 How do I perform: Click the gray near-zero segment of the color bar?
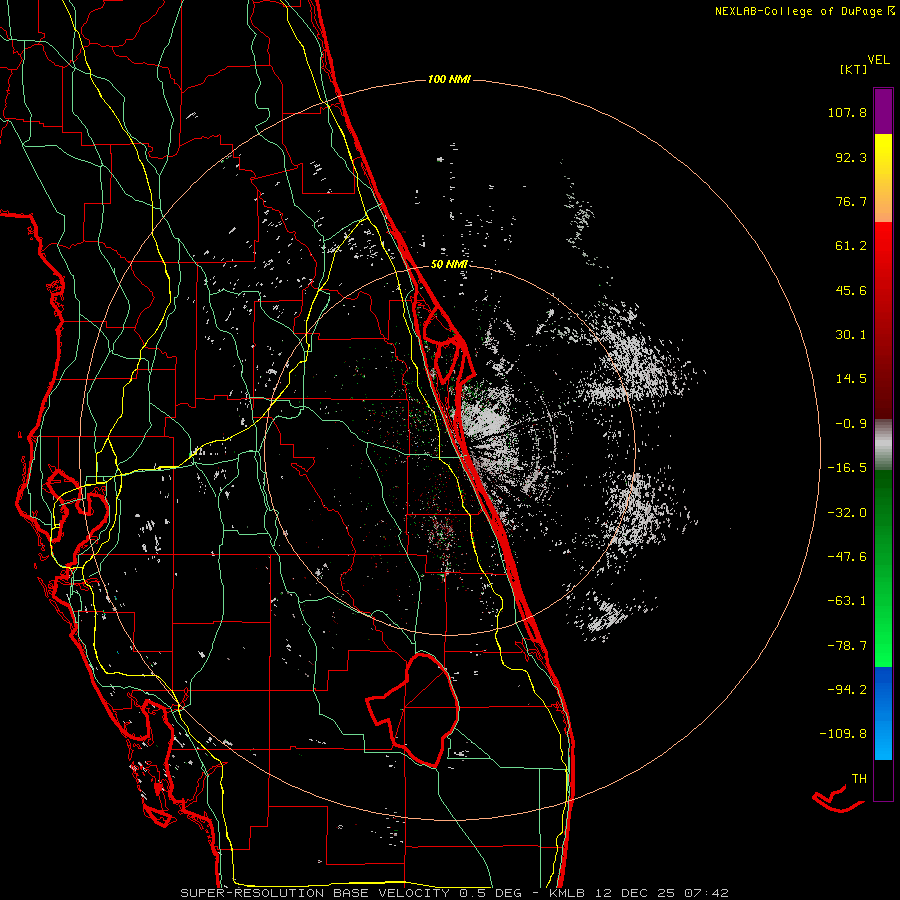[x=883, y=445]
